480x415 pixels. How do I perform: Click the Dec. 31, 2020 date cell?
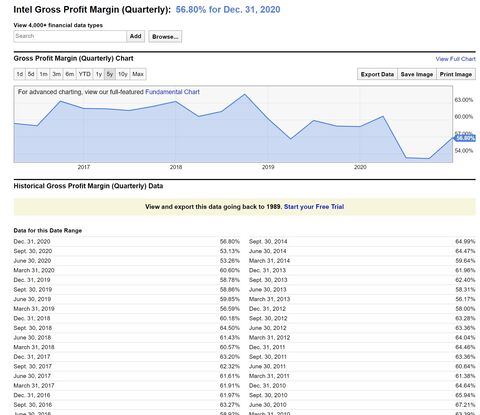coord(32,242)
